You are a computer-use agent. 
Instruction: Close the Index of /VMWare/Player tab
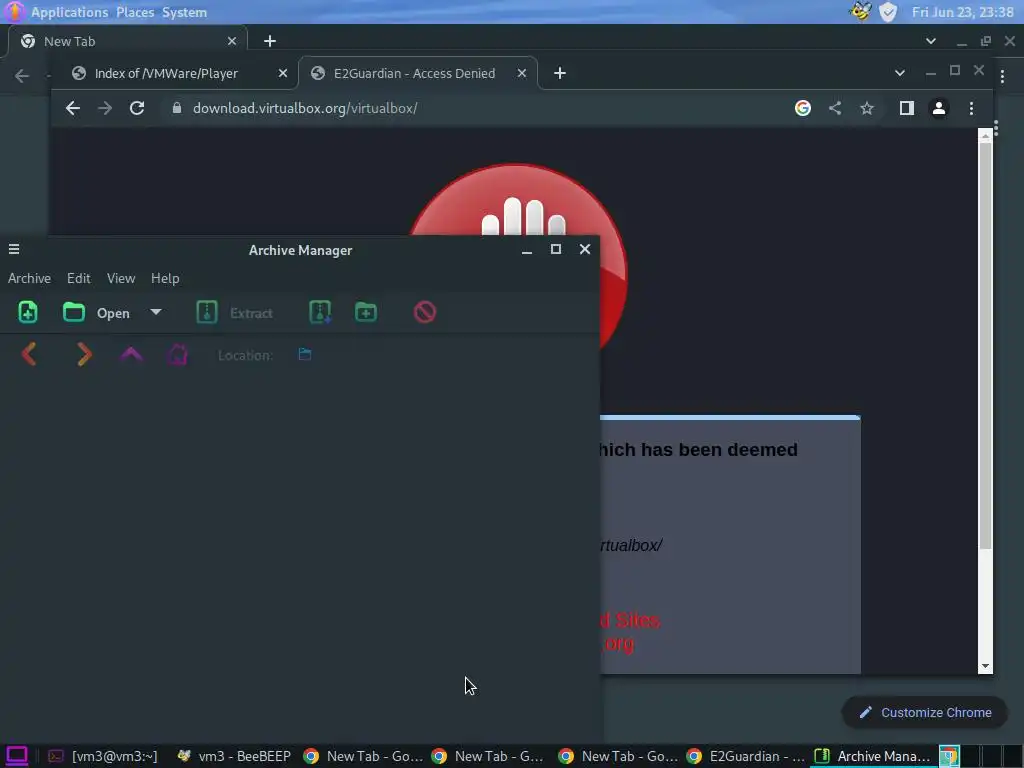point(283,73)
